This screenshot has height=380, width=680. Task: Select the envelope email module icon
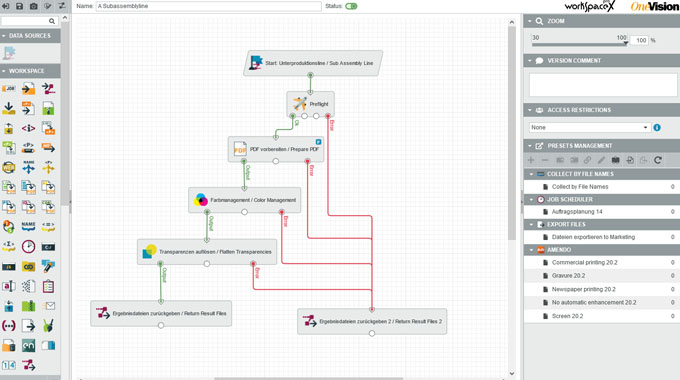click(x=48, y=306)
